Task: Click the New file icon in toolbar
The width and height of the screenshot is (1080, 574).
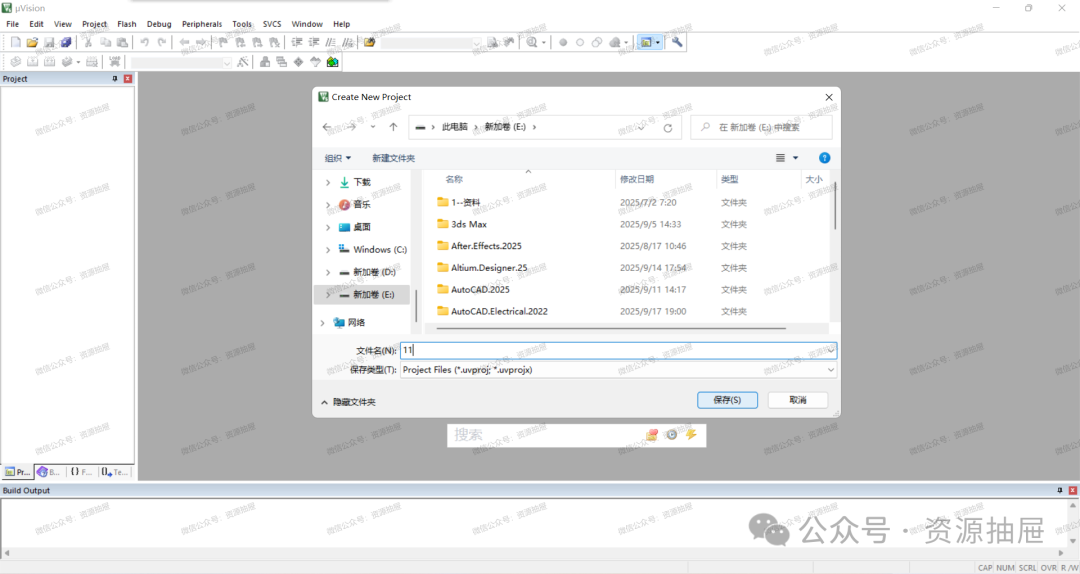Action: pyautogui.click(x=15, y=42)
